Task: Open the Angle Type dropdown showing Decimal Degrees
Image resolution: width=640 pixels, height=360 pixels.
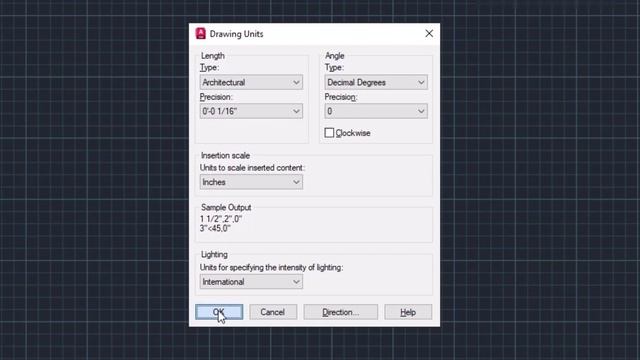Action: (x=376, y=82)
